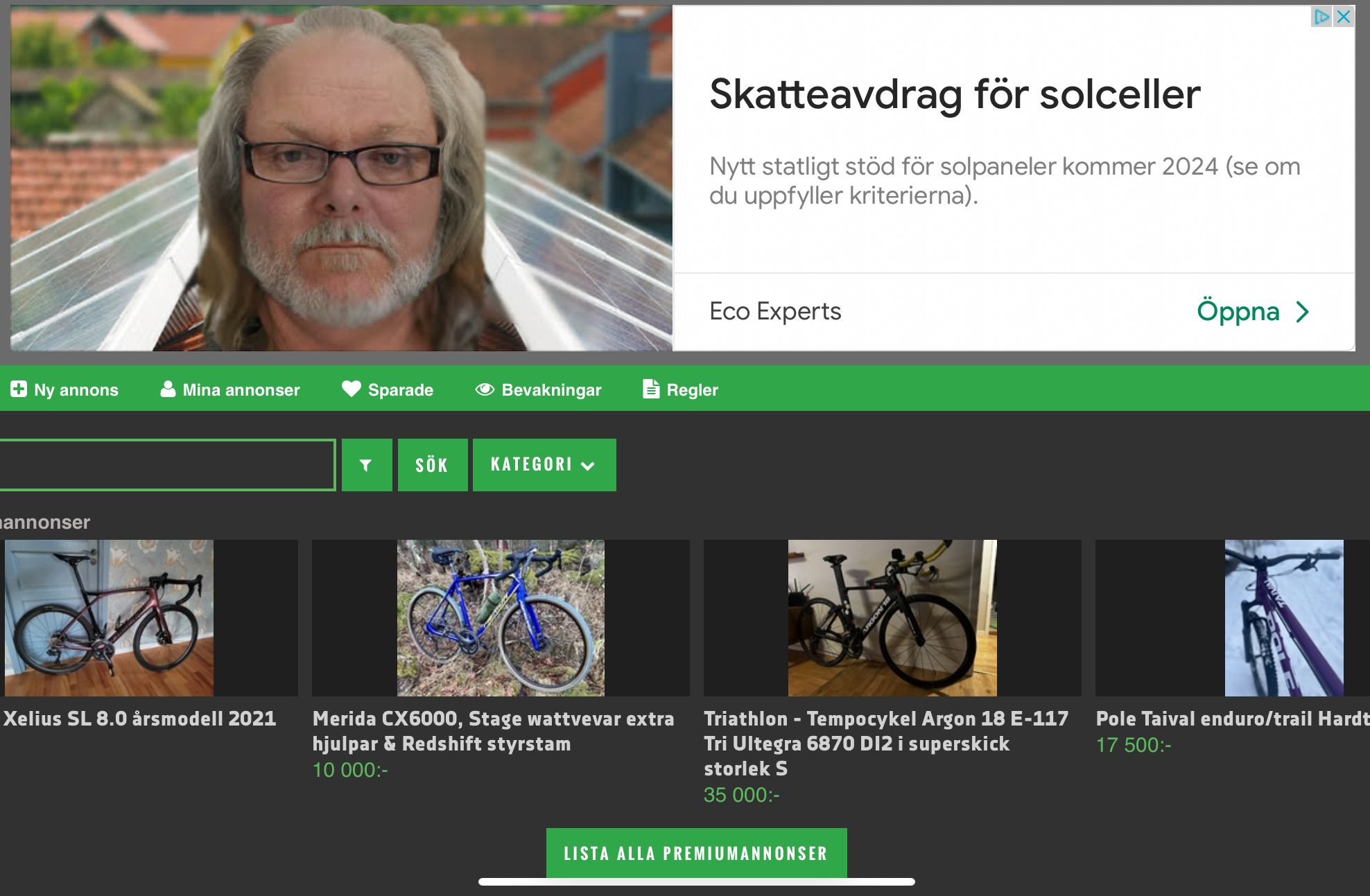Click the eye icon for Bevakningar

[x=485, y=389]
